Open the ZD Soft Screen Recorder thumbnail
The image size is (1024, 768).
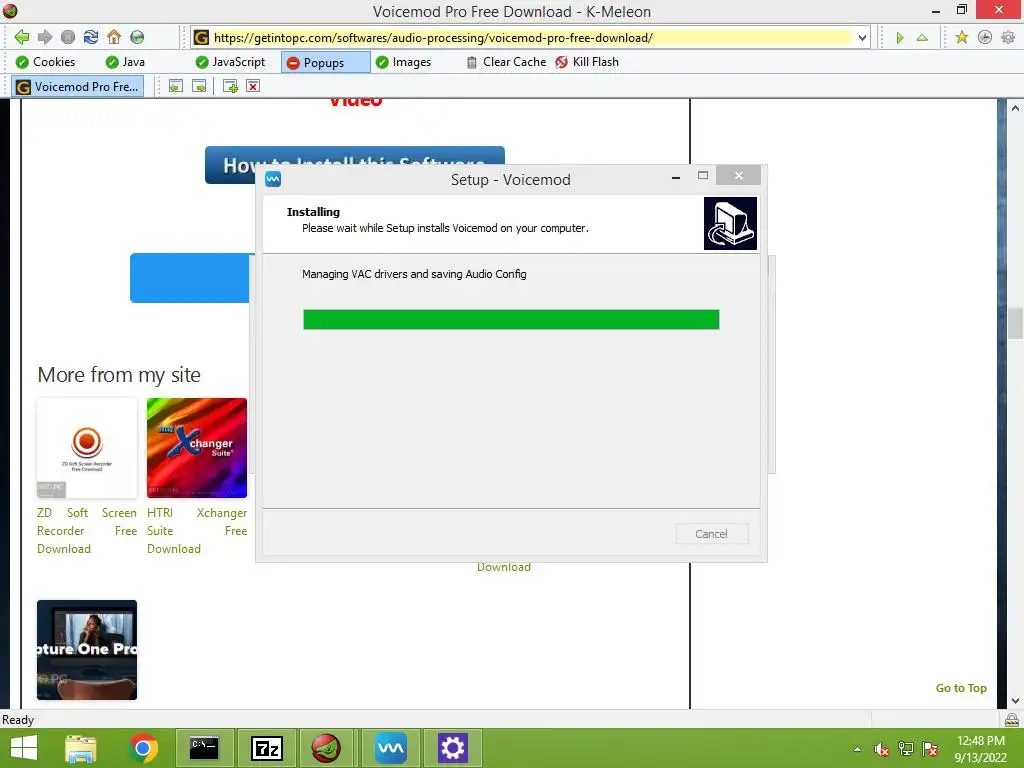(x=87, y=448)
